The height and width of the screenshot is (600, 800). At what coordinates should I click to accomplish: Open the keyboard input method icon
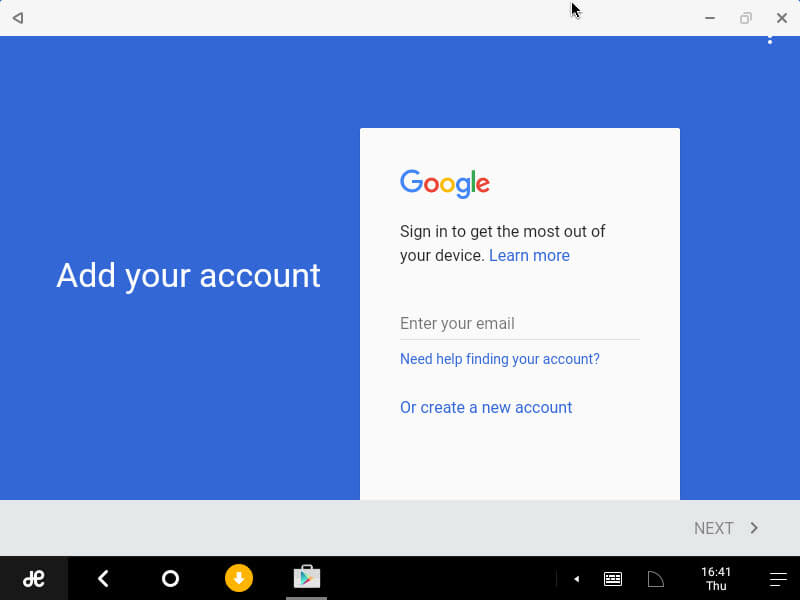point(613,579)
